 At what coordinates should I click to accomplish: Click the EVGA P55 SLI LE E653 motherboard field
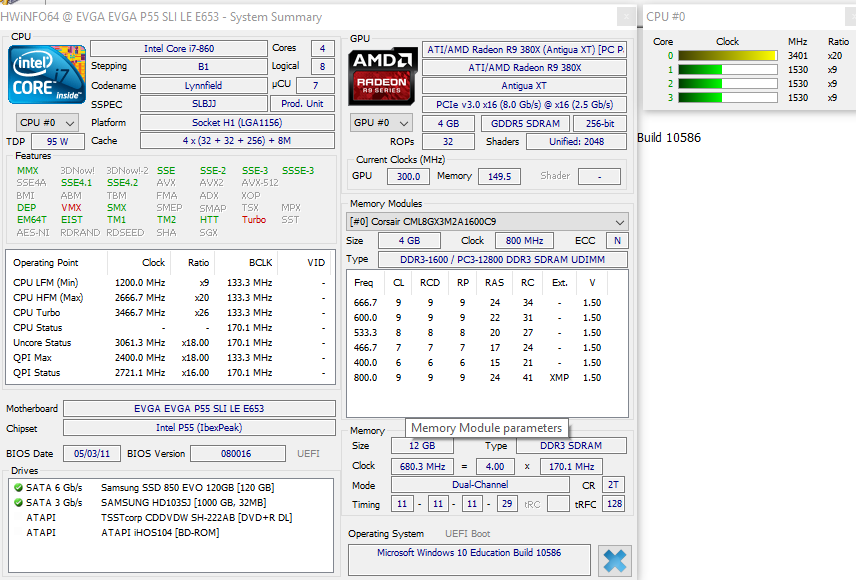click(199, 409)
